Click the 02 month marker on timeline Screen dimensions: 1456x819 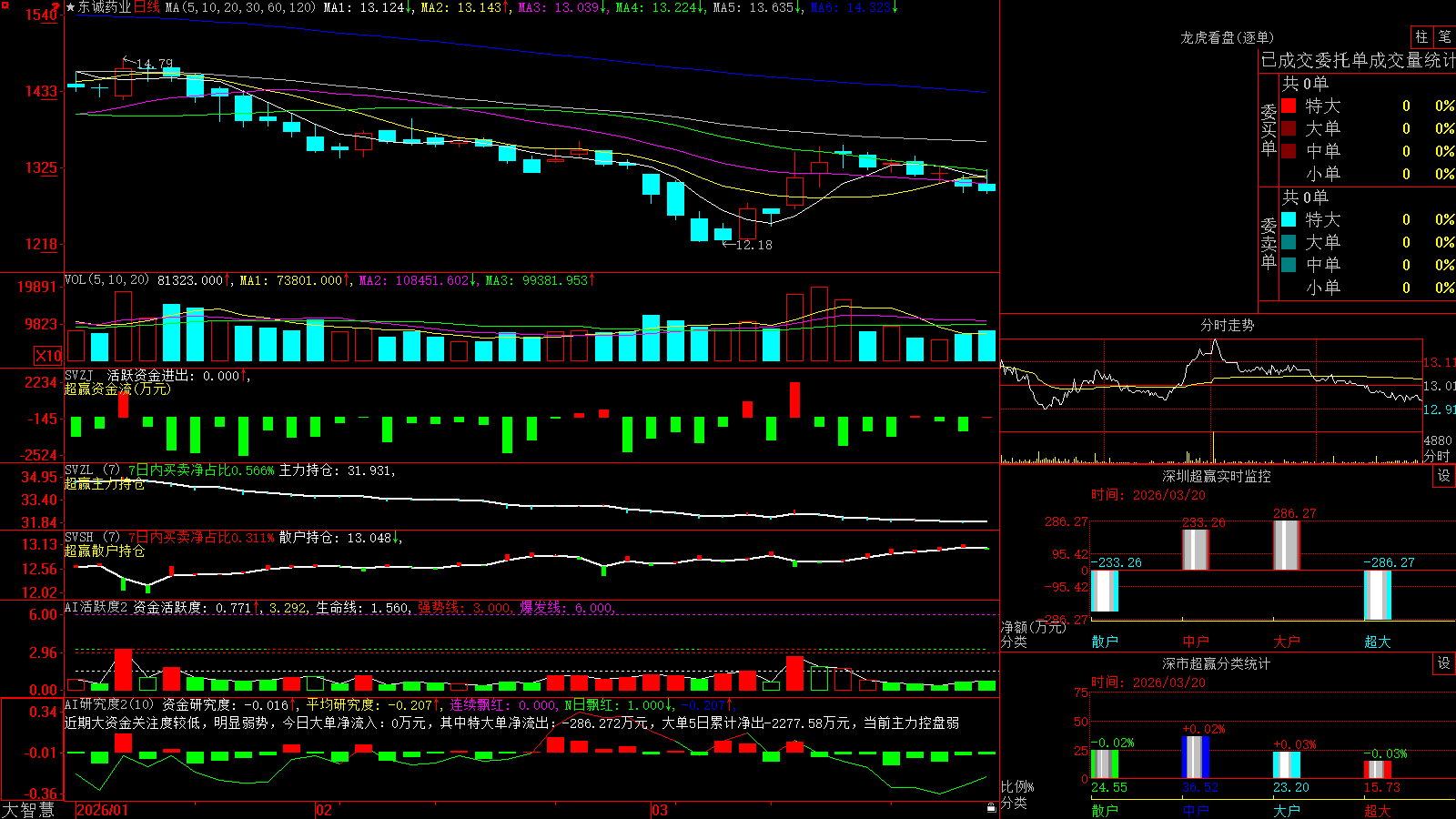323,810
